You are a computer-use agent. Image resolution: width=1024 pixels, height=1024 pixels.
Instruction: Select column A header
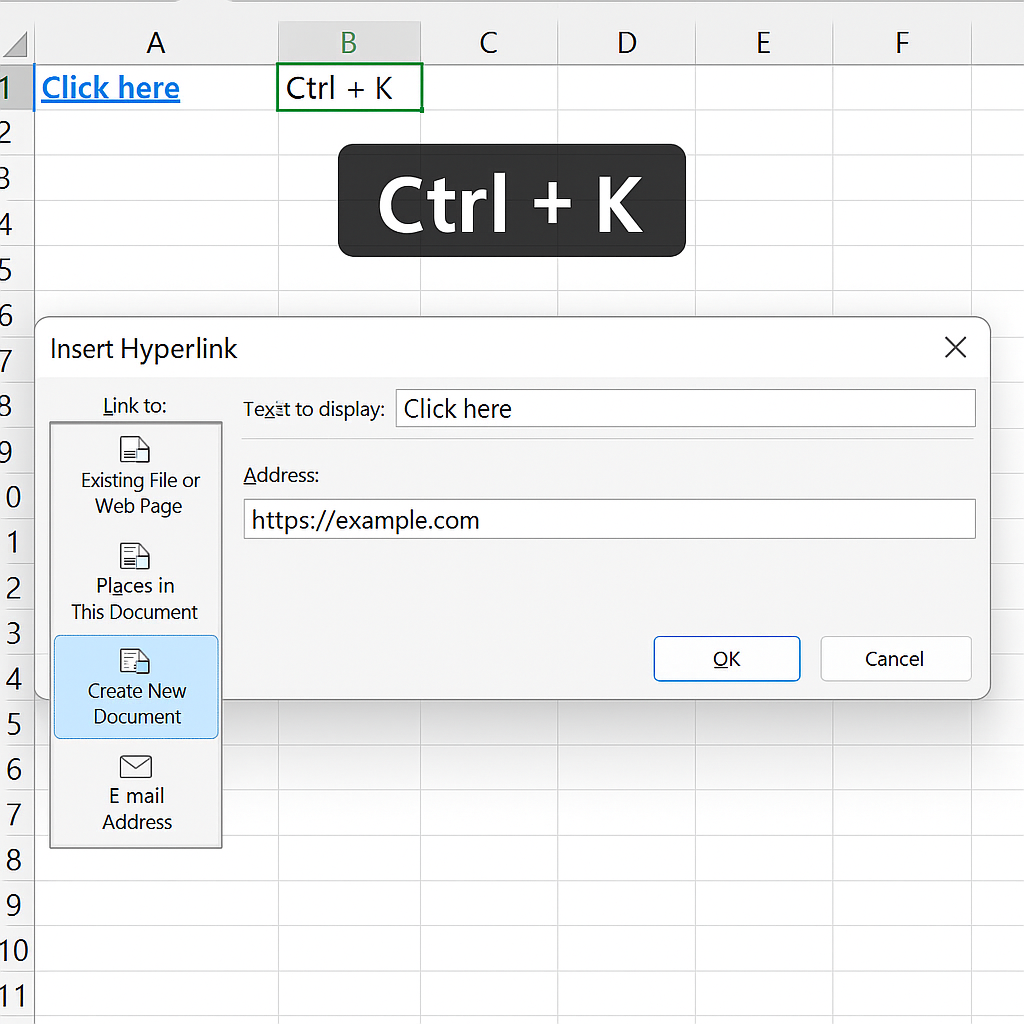[156, 43]
